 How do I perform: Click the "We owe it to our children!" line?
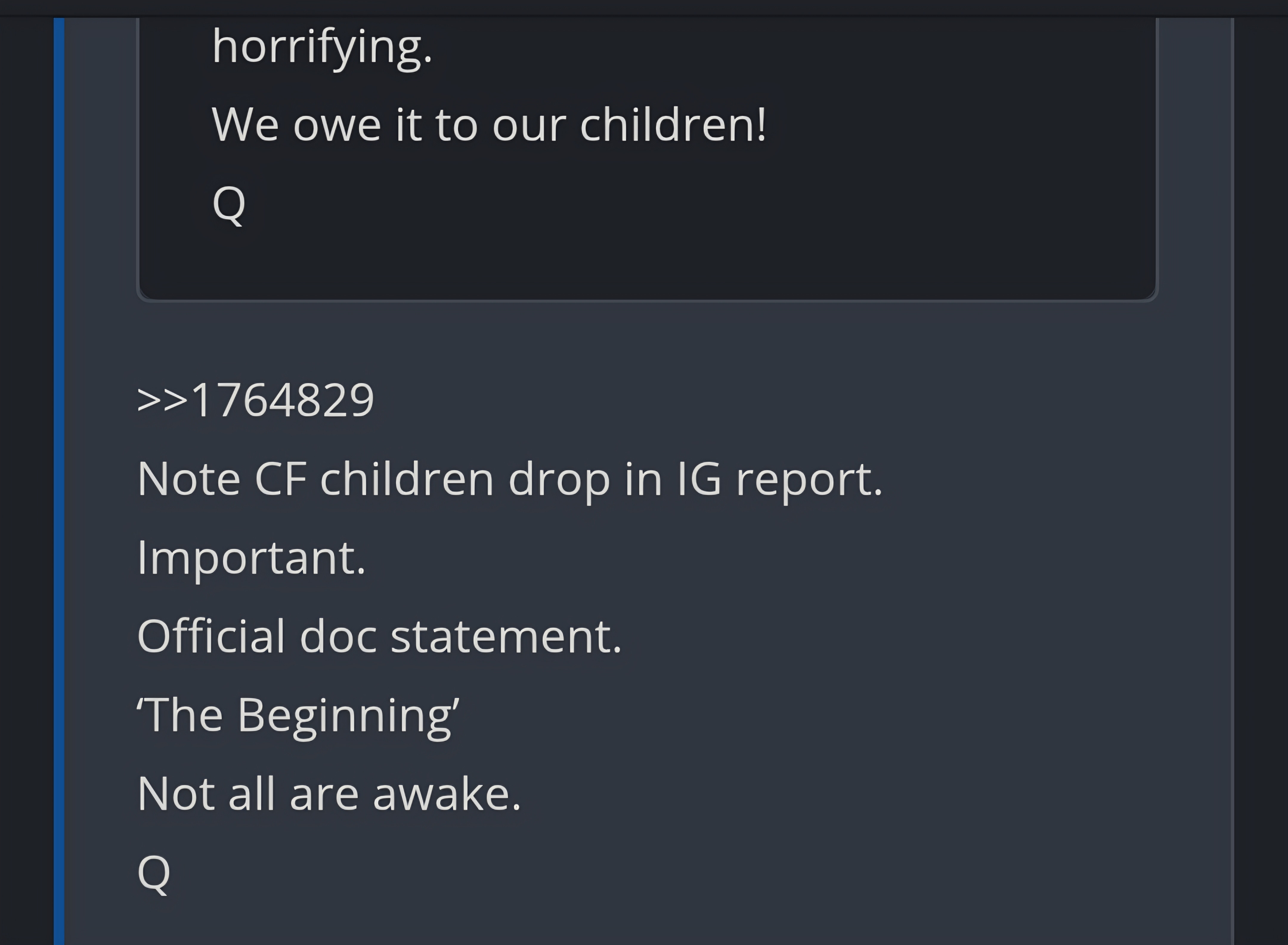489,125
